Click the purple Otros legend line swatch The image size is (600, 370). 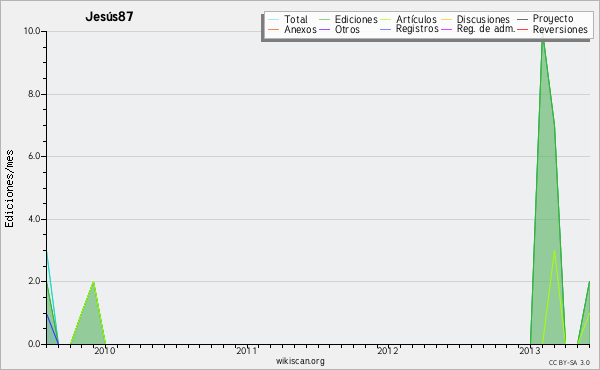pyautogui.click(x=324, y=29)
